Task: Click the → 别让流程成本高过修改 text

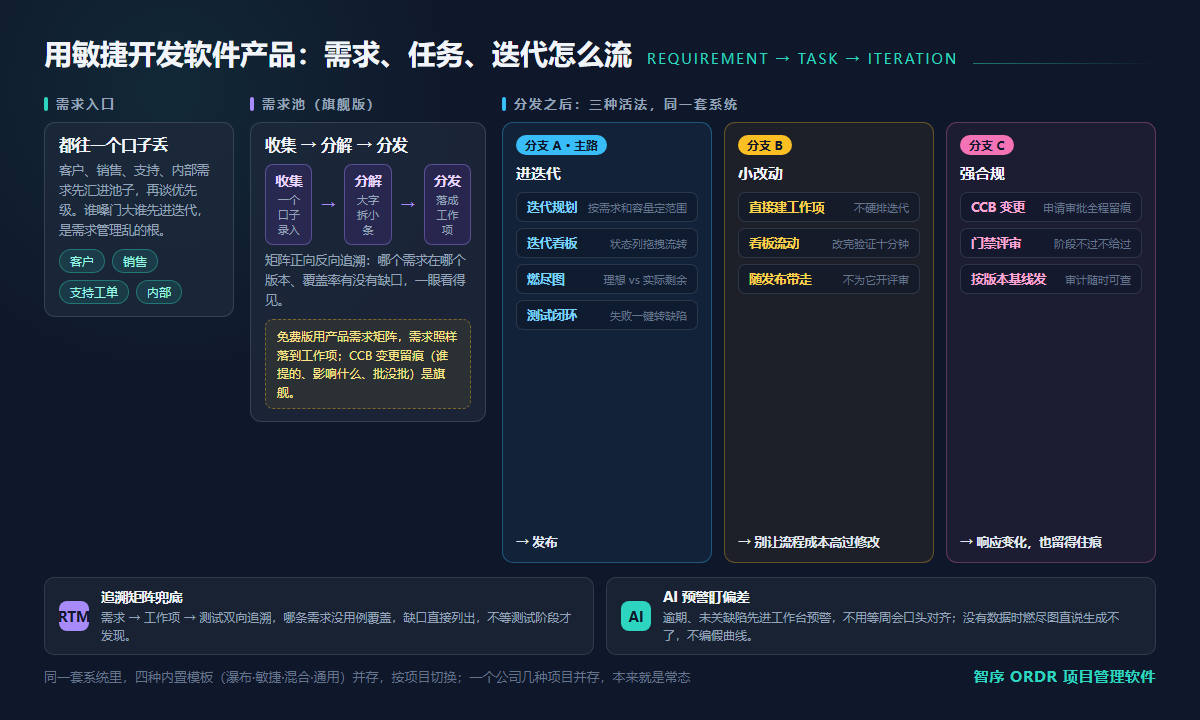Action: click(x=809, y=542)
